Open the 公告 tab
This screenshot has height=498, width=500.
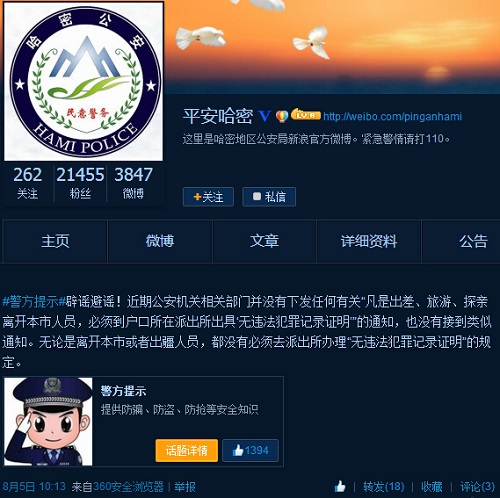473,241
